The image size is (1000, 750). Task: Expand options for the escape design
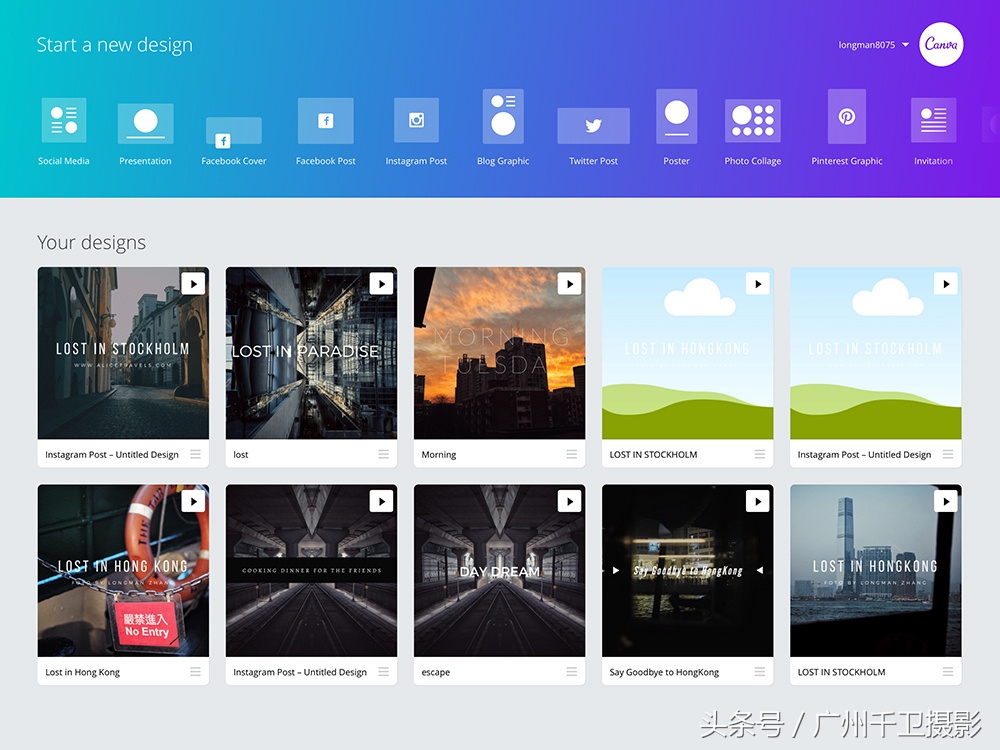(x=571, y=672)
